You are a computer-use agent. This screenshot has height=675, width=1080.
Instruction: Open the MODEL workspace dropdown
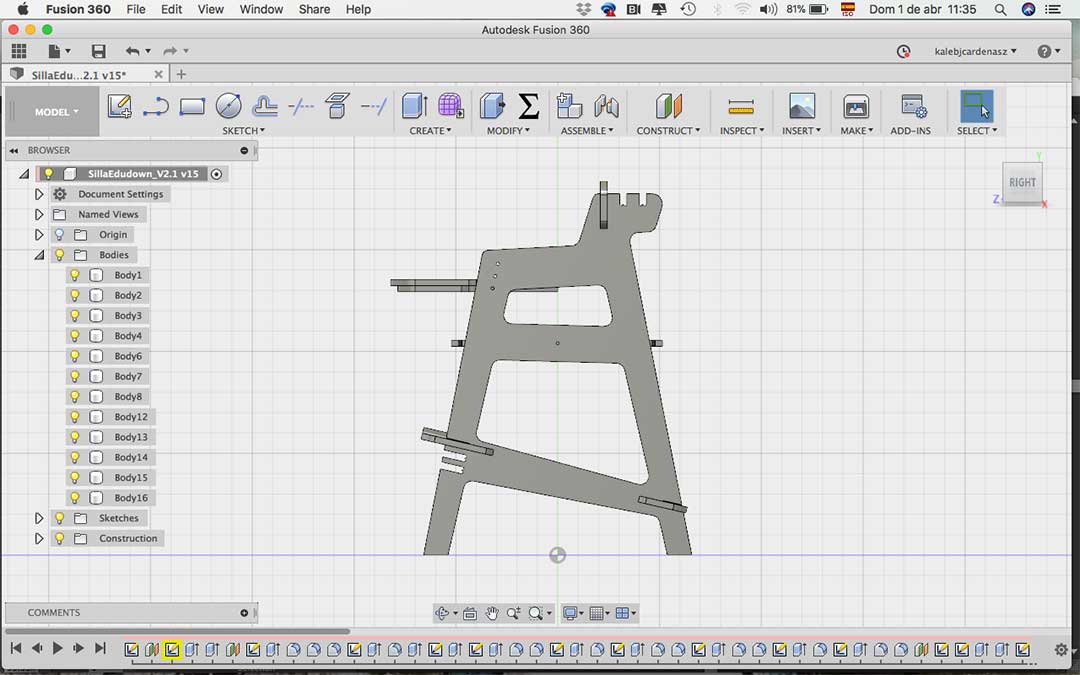pos(55,112)
